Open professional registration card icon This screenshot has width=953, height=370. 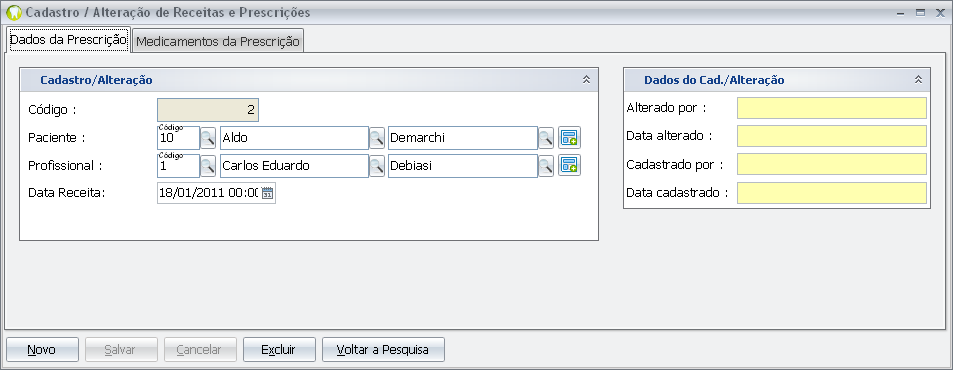pos(569,165)
